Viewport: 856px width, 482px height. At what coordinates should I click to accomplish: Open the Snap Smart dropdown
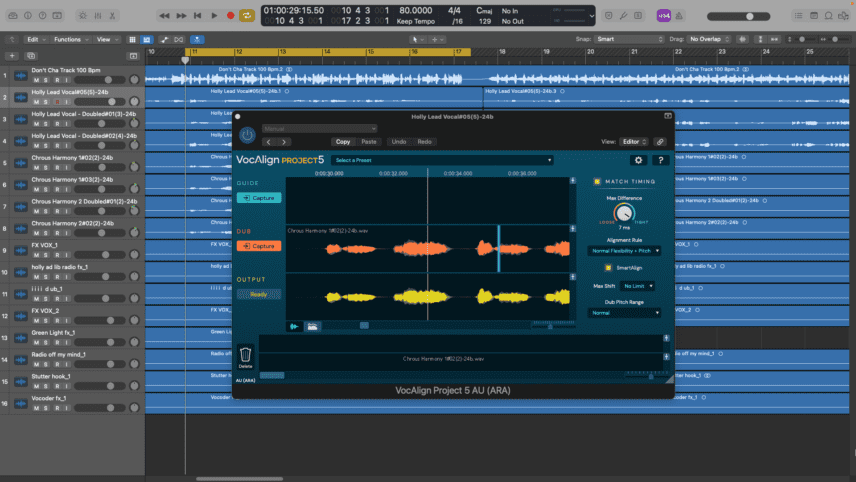tap(629, 39)
